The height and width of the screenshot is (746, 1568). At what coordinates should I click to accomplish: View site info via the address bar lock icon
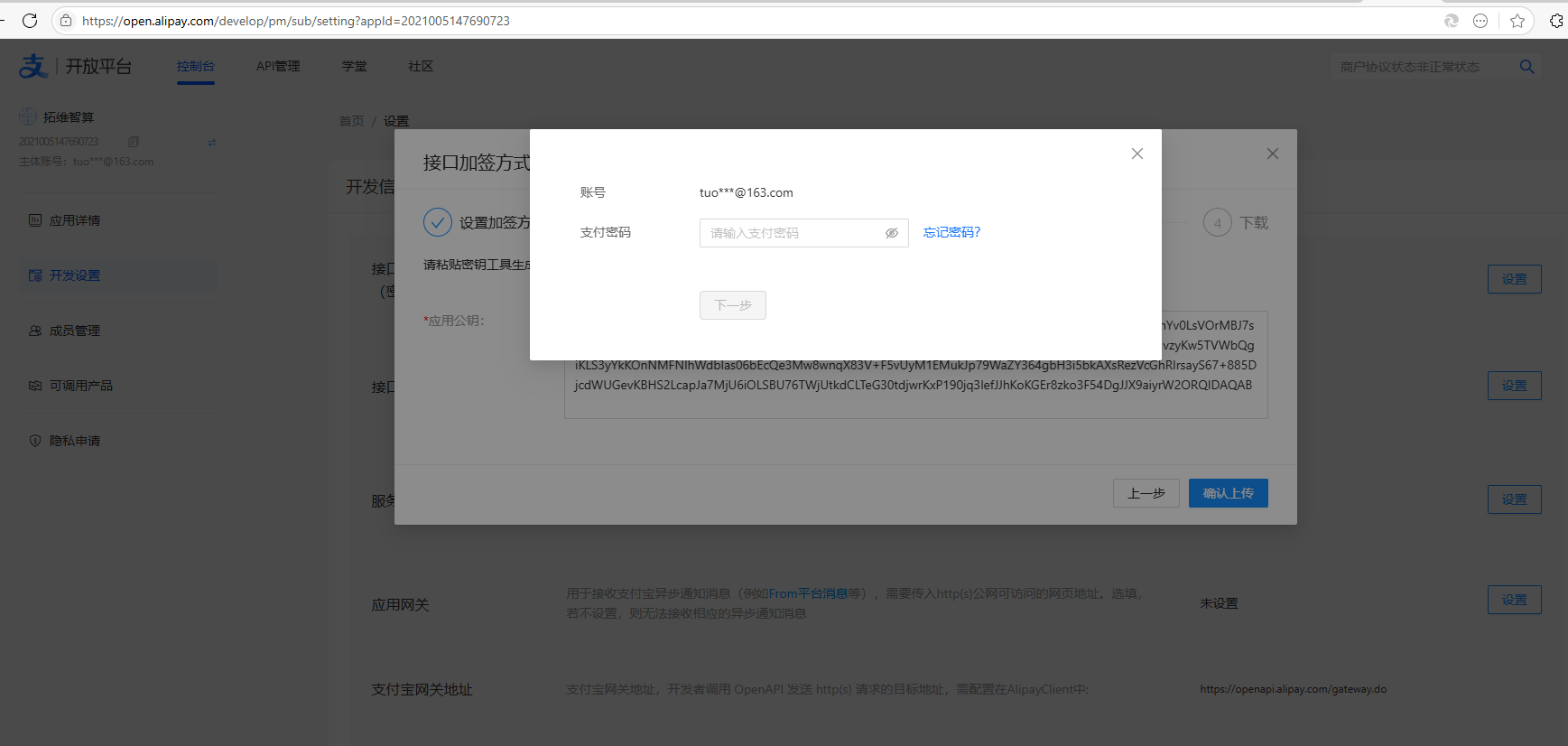click(x=66, y=20)
